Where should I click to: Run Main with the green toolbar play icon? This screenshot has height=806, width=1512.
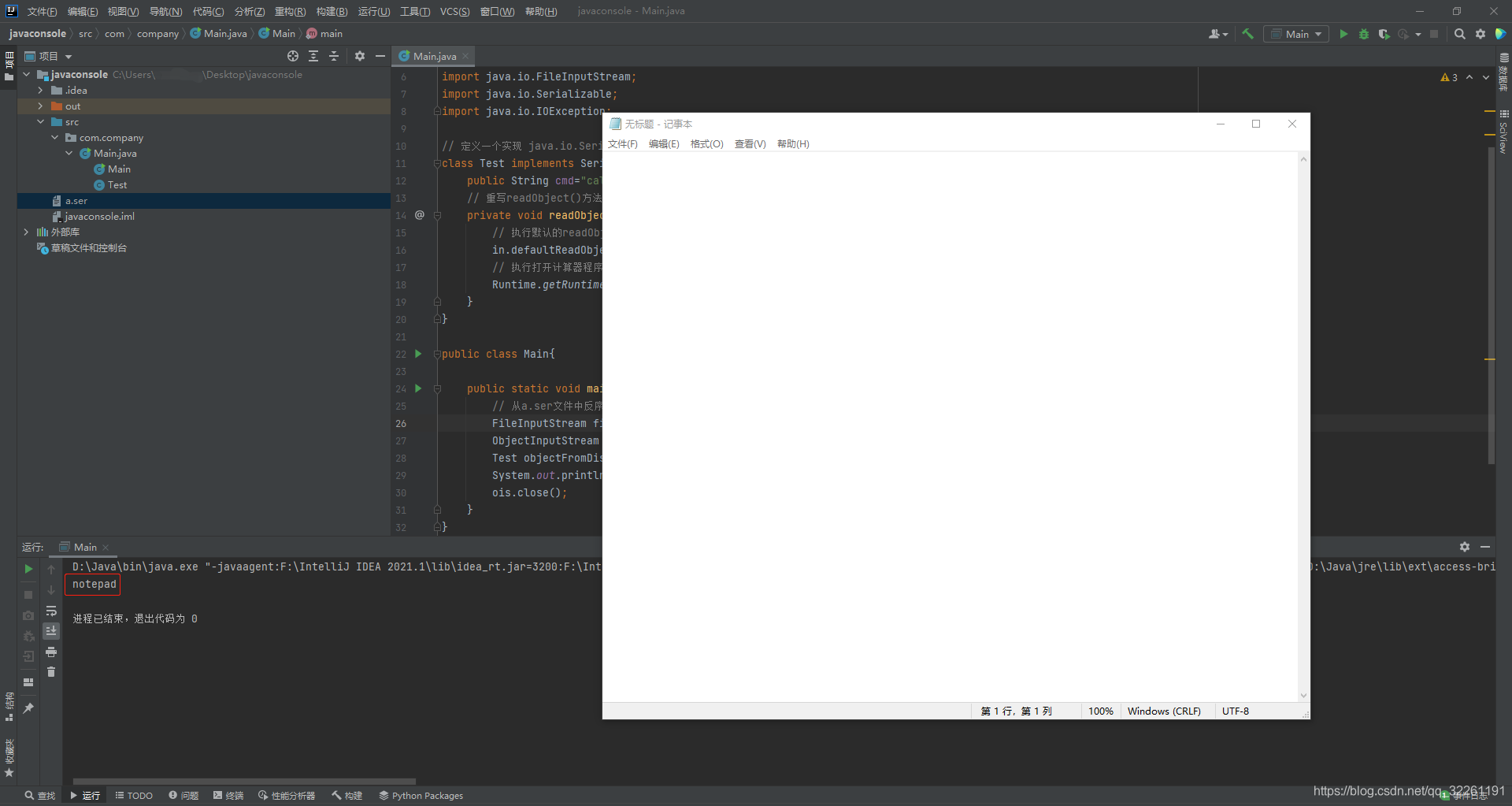(x=1343, y=34)
